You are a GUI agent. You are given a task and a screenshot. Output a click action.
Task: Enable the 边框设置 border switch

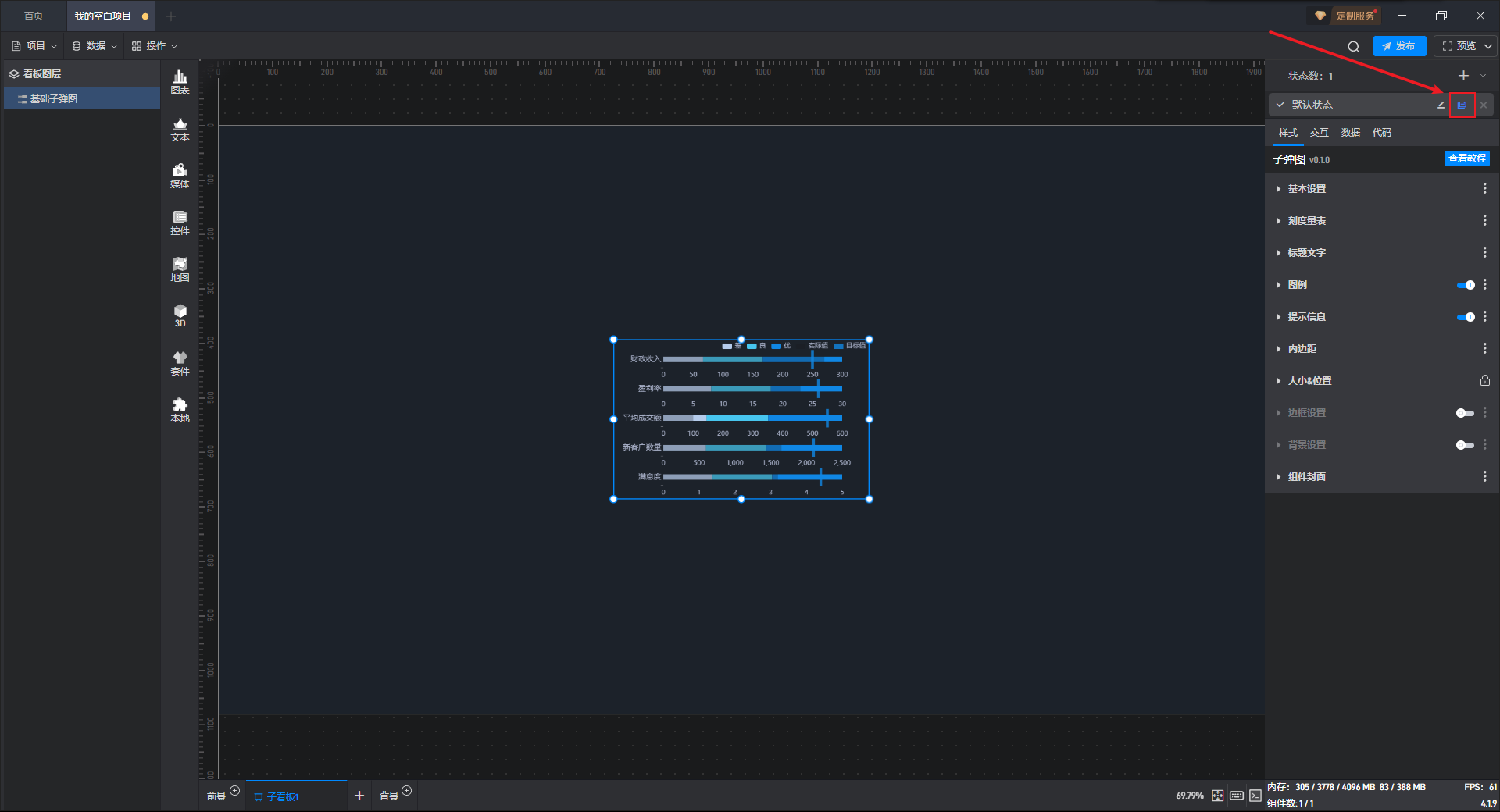[x=1465, y=413]
